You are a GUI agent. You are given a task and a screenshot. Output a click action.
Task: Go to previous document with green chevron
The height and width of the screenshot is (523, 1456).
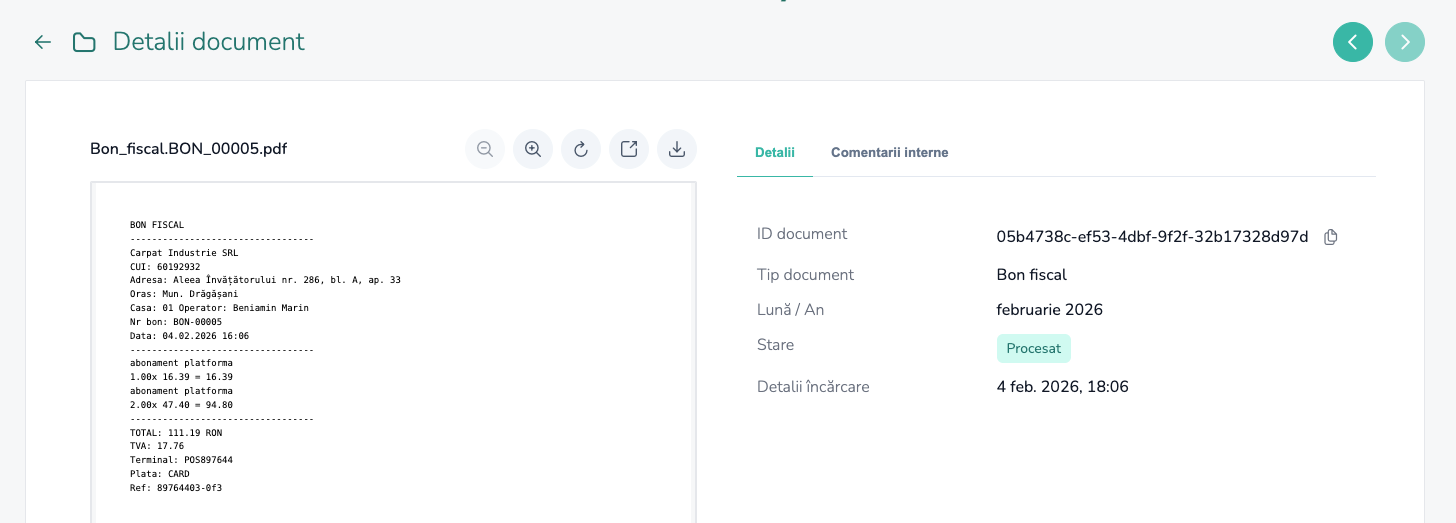click(1352, 42)
